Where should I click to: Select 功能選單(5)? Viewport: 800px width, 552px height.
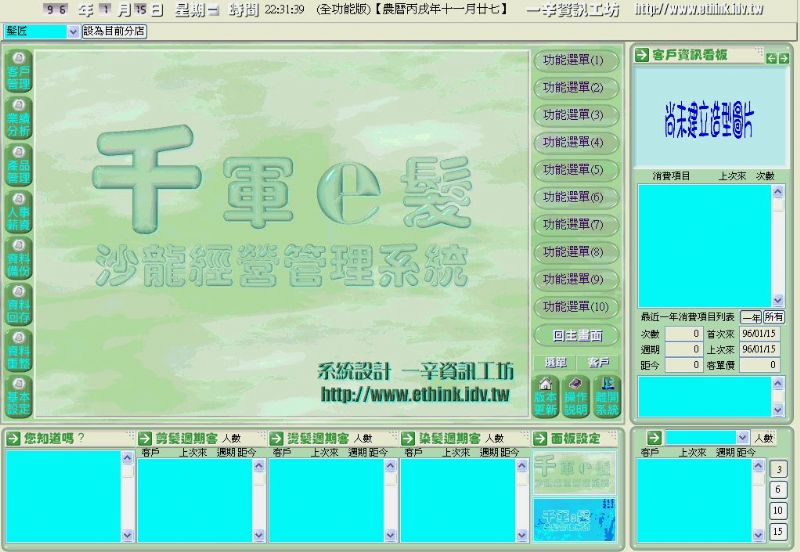(576, 170)
